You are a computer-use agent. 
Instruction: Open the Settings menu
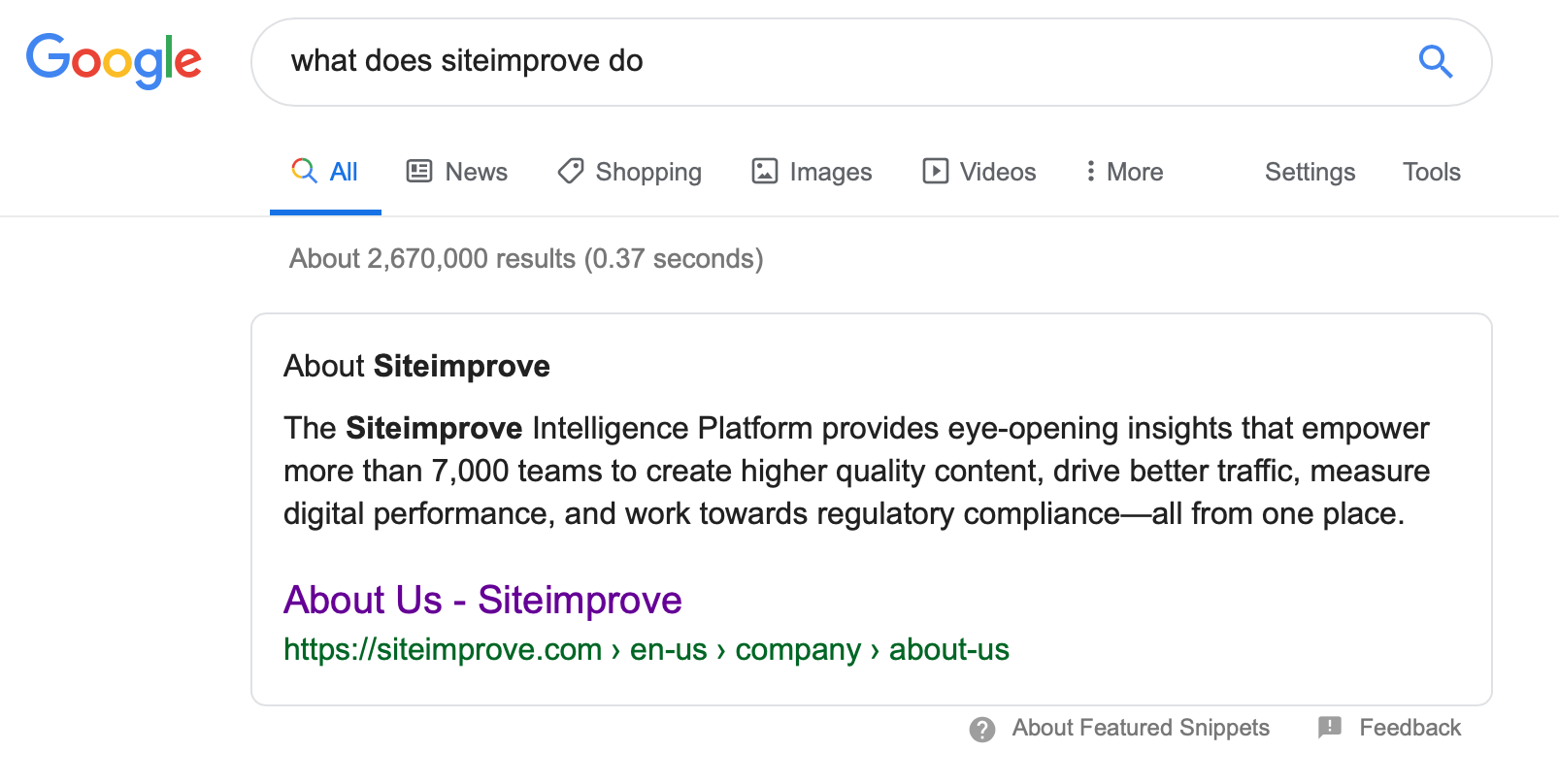click(x=1310, y=172)
